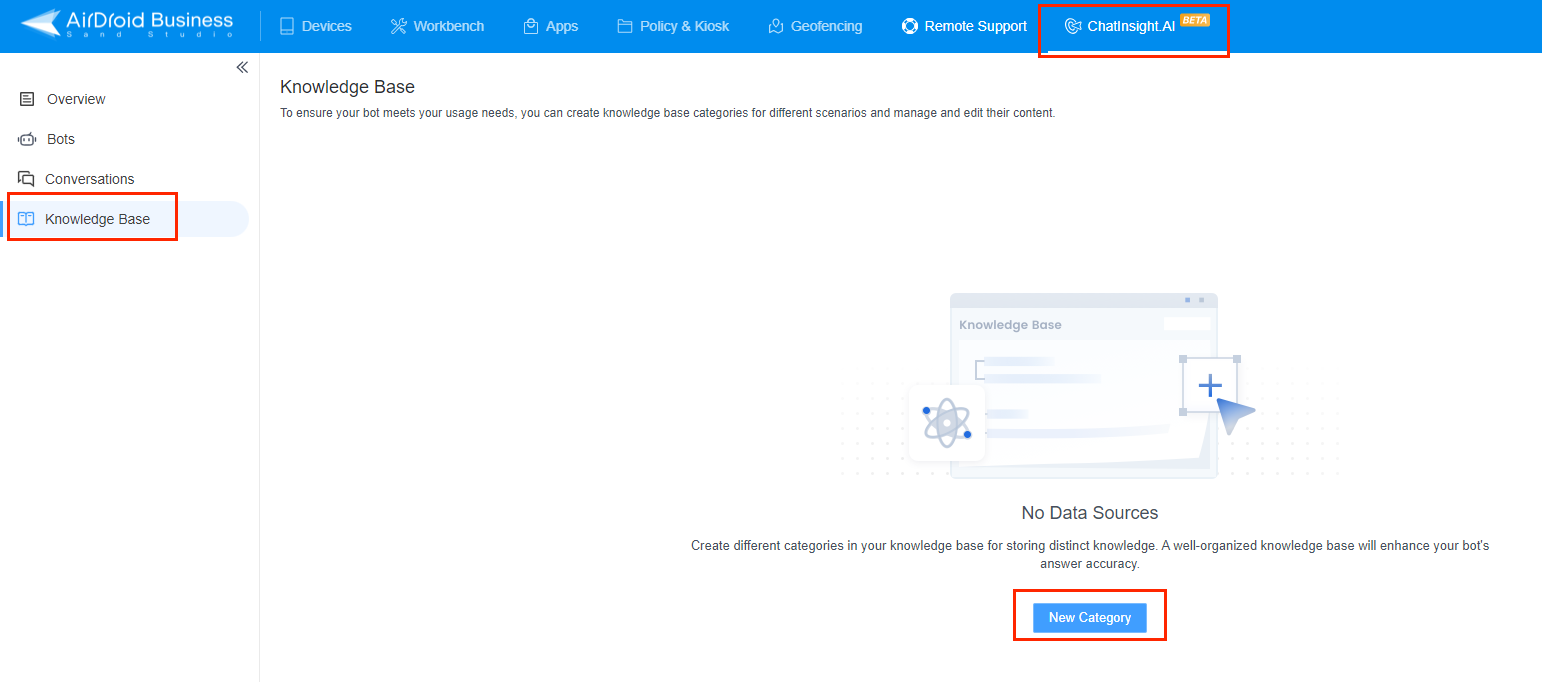The height and width of the screenshot is (682, 1542).
Task: Click the Bots robot icon
Action: (27, 139)
